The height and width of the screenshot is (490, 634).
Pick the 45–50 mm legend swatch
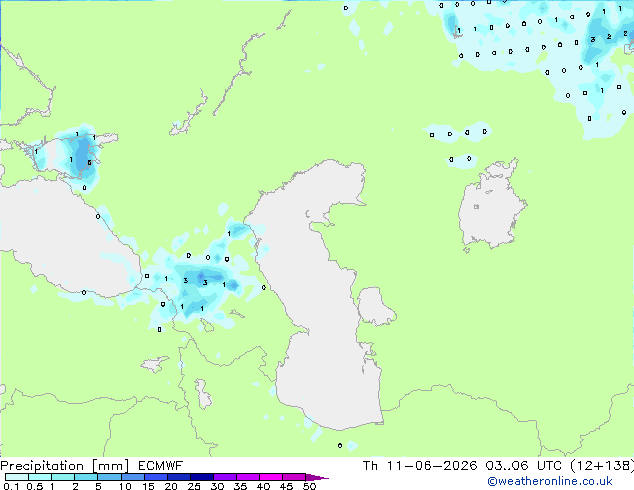click(x=294, y=477)
